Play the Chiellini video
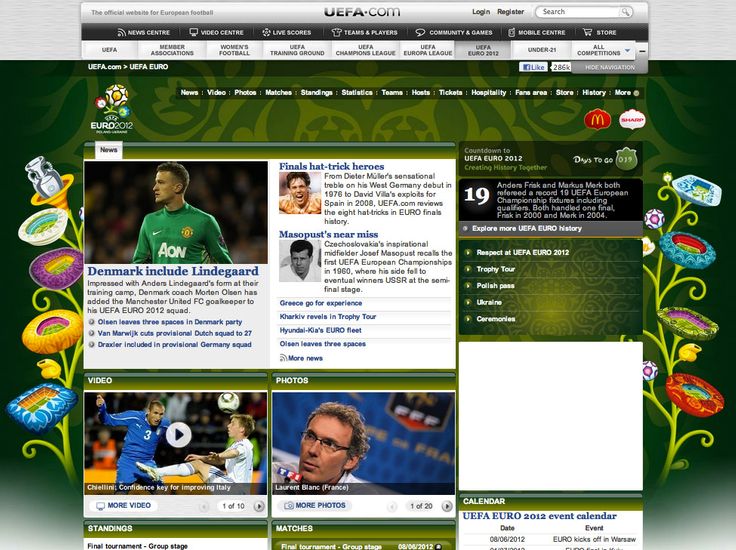736x550 pixels. (x=178, y=435)
